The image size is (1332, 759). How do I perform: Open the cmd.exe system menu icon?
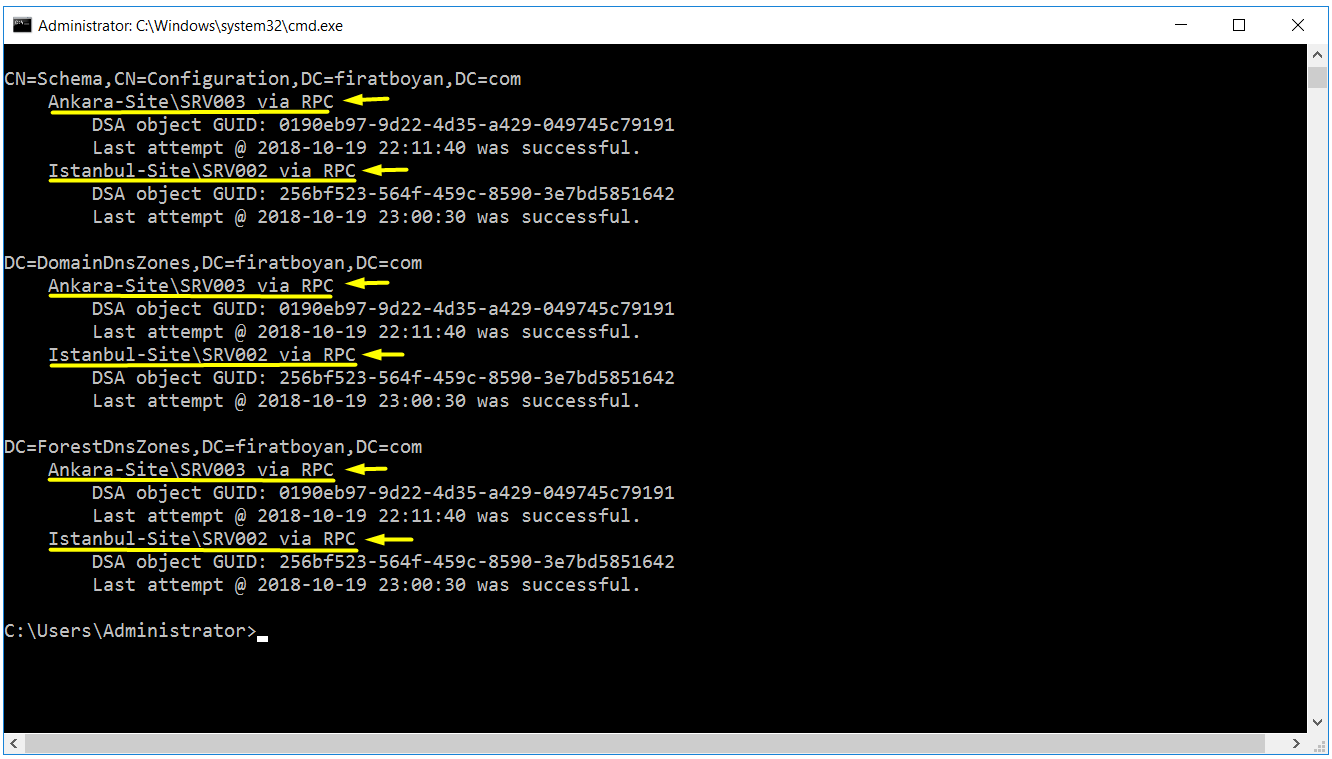(21, 25)
